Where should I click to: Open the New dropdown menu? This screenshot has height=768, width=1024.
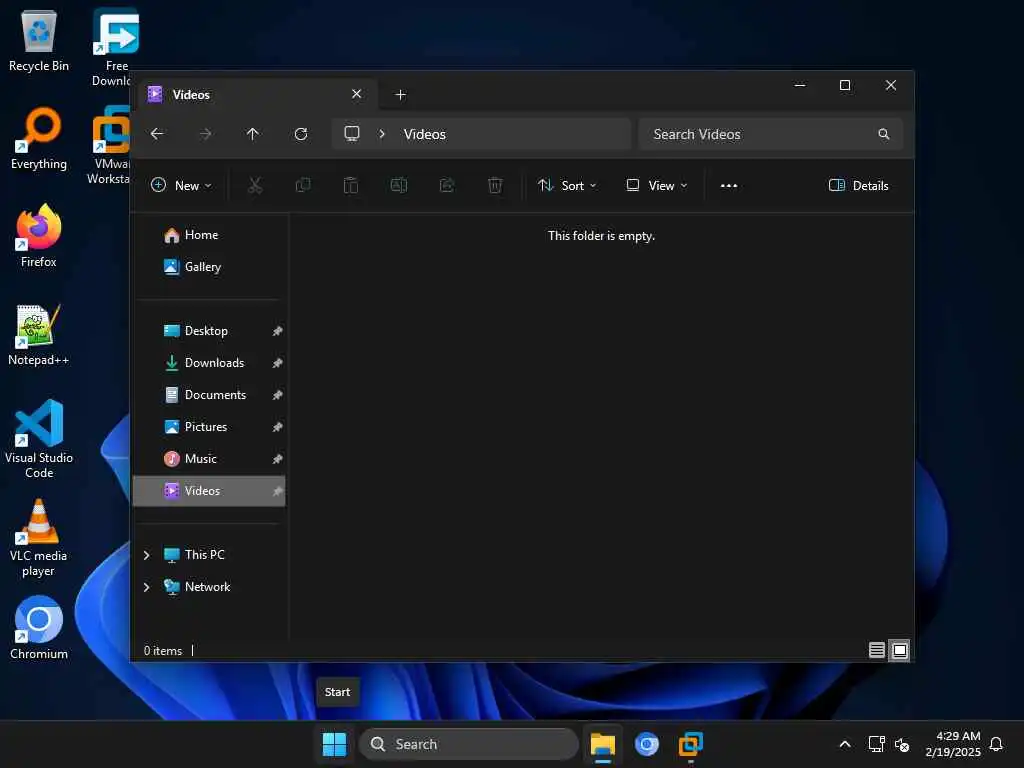click(181, 185)
